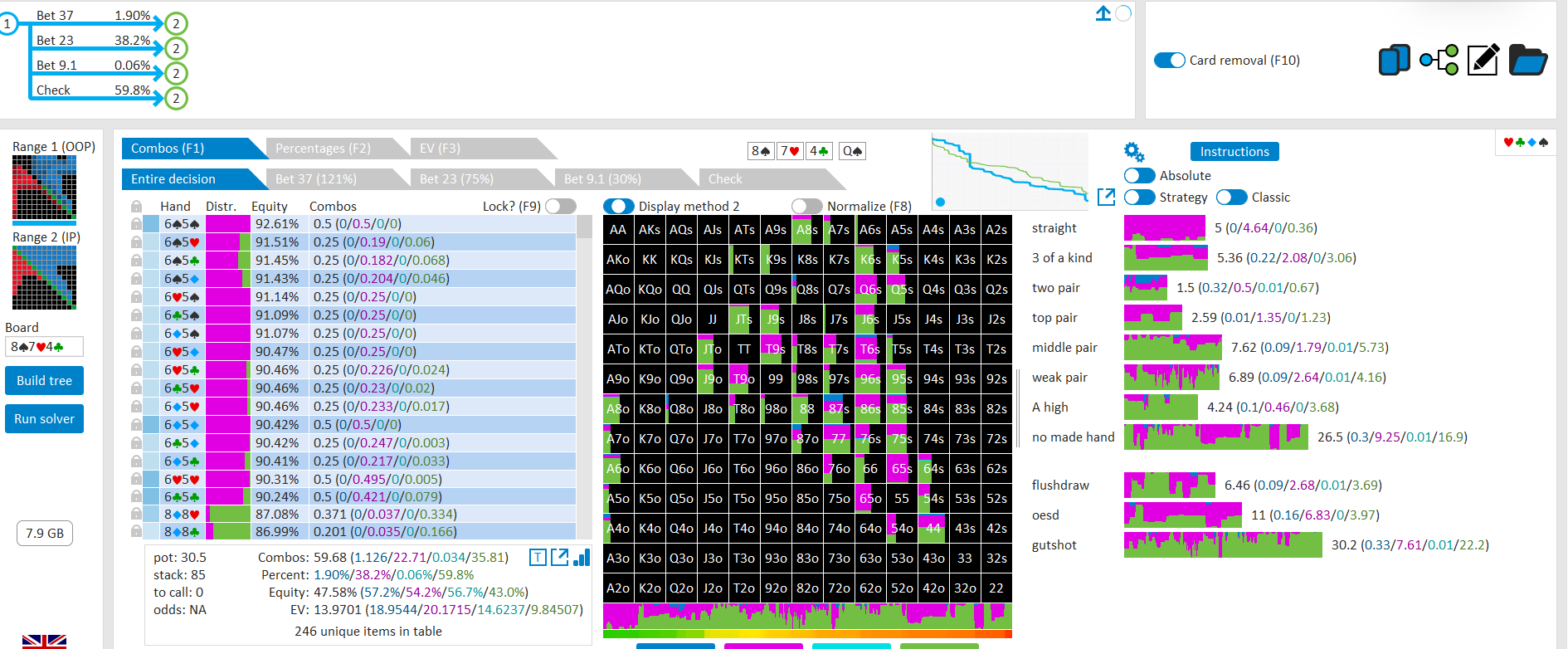Select root node 1 in the tree
Image resolution: width=1568 pixels, height=649 pixels.
pos(7,24)
